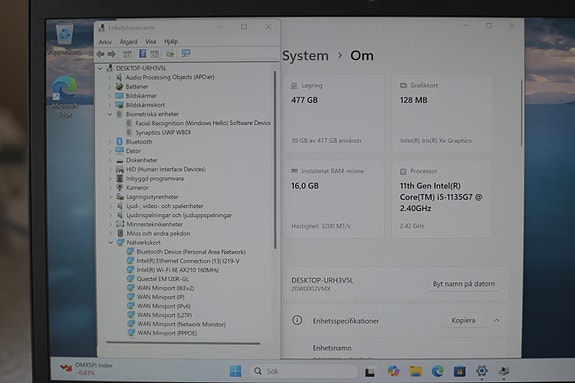The height and width of the screenshot is (383, 575).
Task: Select WAN Miniport (PPPOE)
Action: coord(167,333)
